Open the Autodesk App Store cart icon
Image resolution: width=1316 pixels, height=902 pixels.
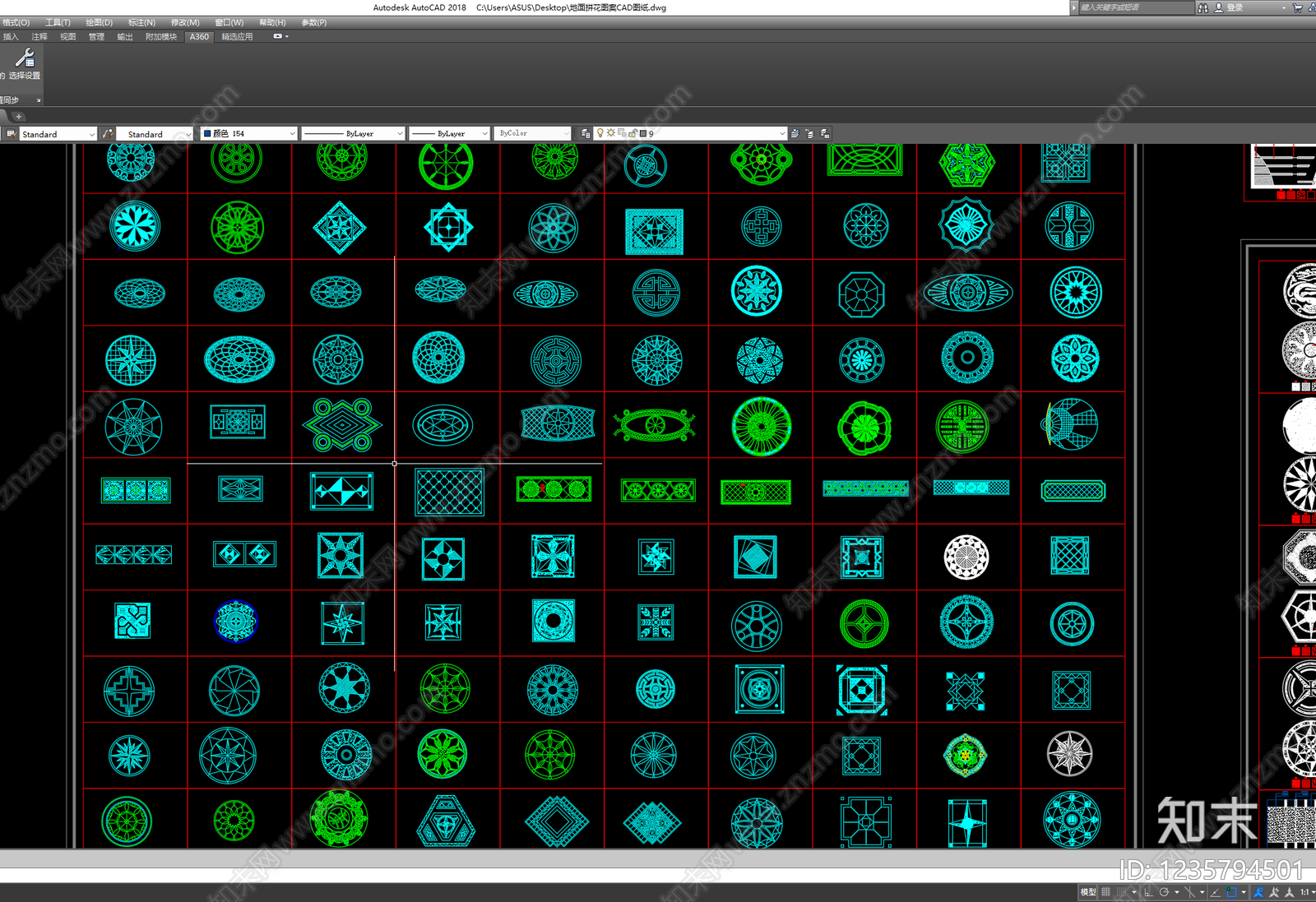(x=1298, y=7)
